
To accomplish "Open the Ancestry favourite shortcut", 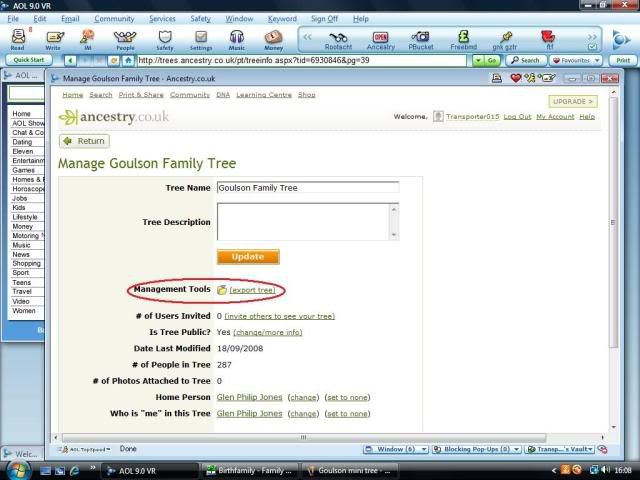I will [380, 40].
